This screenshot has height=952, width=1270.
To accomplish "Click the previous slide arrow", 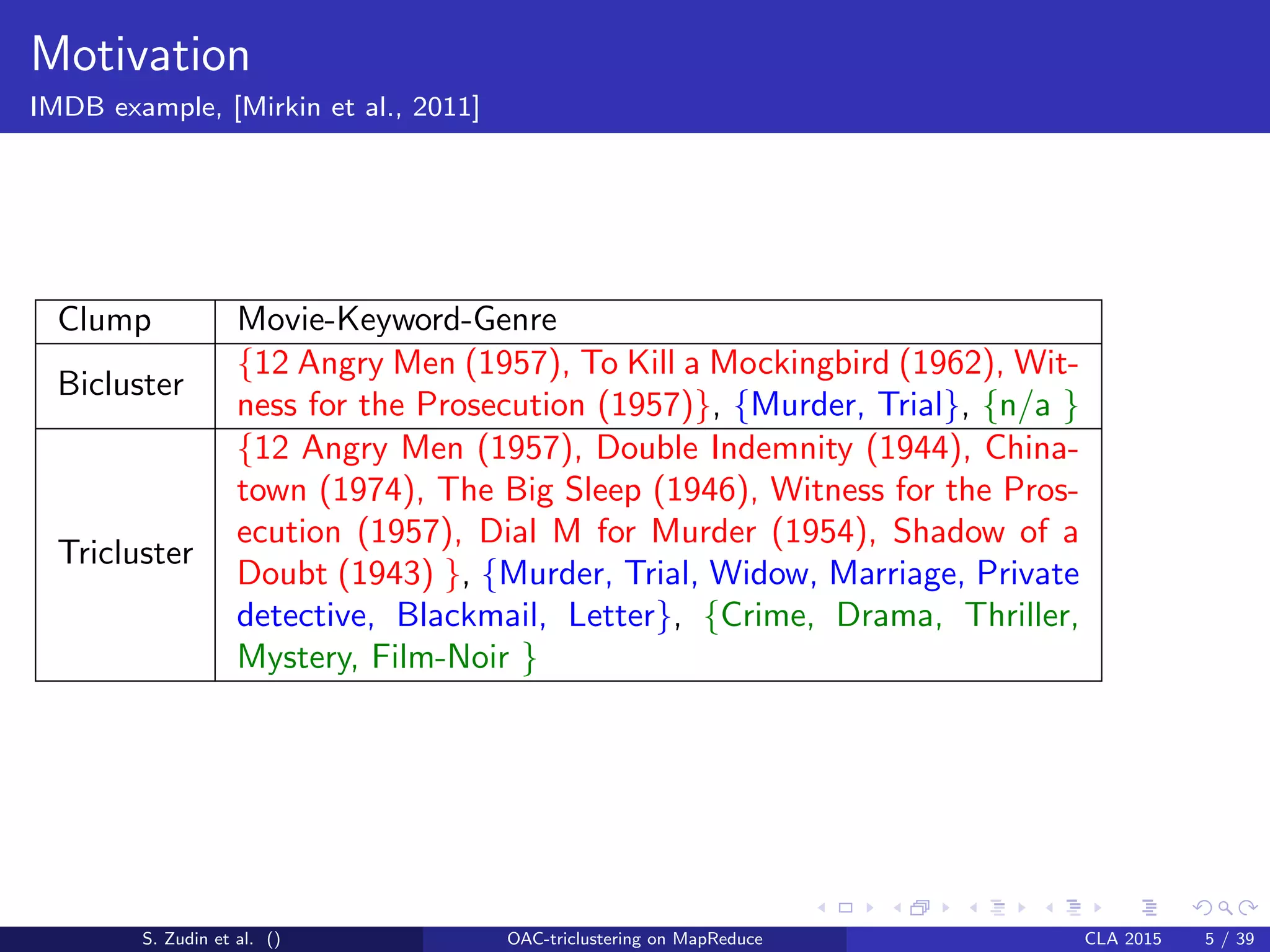I will pos(822,908).
